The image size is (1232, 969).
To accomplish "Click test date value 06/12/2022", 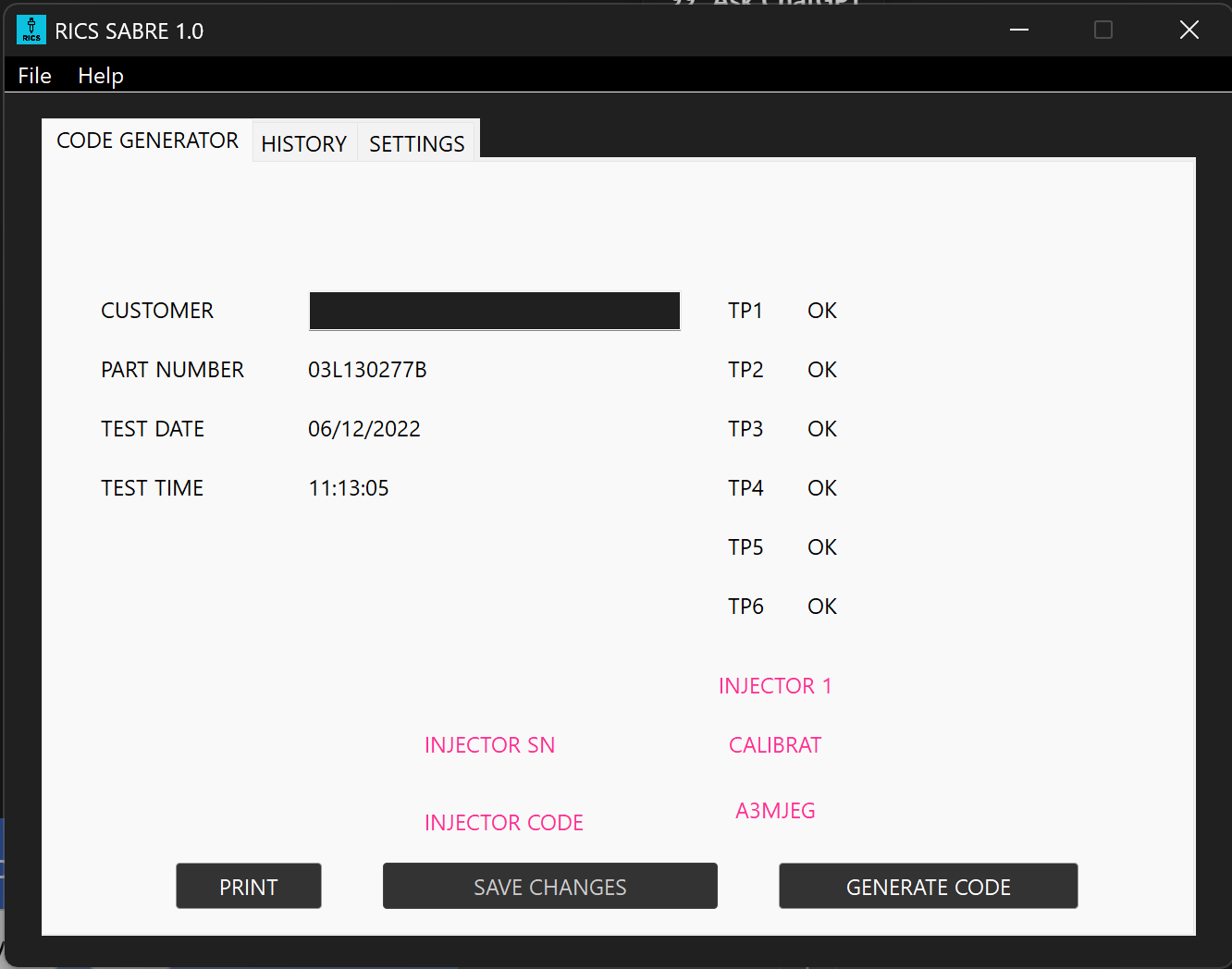I will click(364, 429).
